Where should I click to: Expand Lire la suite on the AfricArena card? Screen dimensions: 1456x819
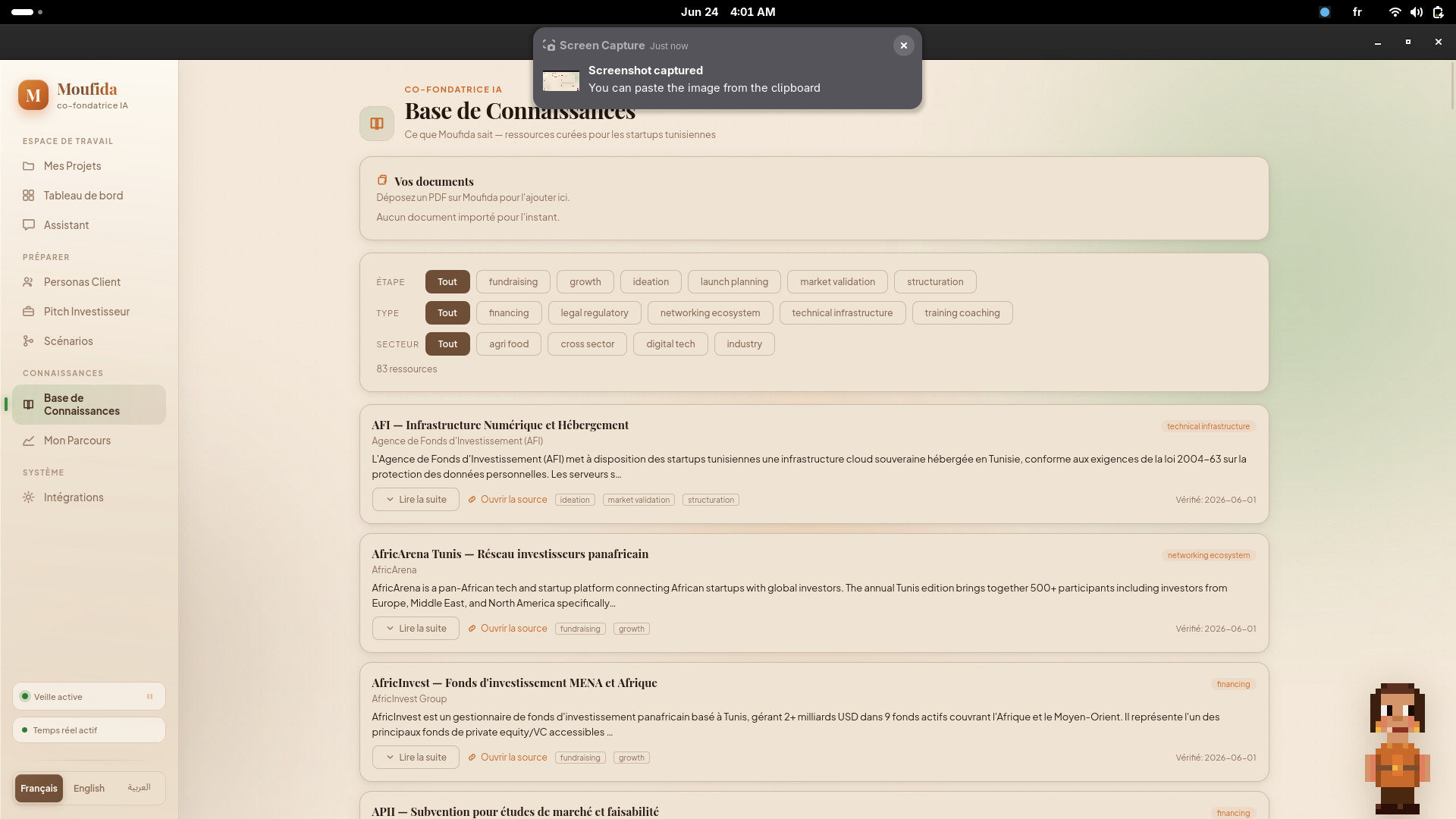(x=416, y=629)
